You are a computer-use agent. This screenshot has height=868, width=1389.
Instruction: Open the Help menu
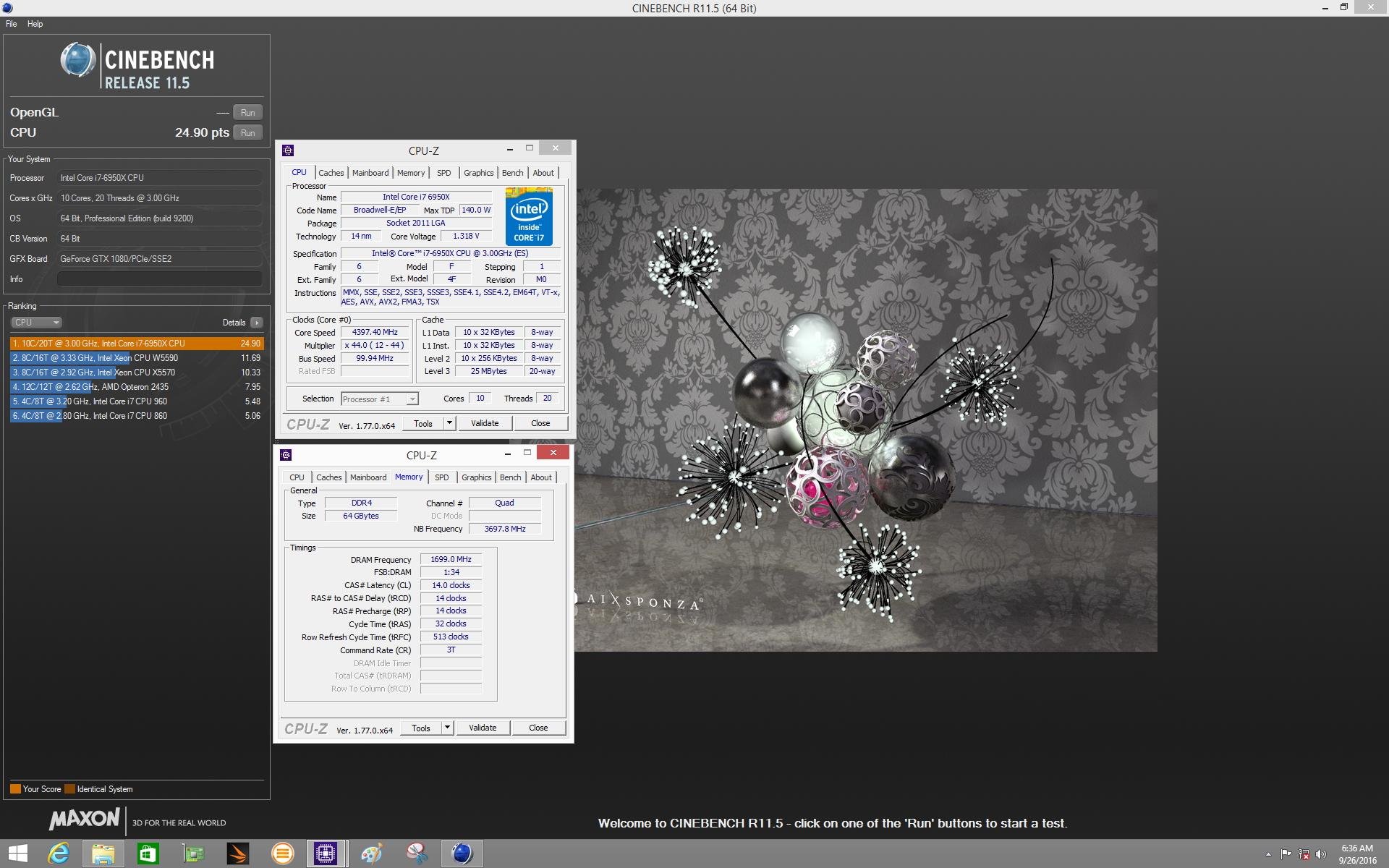(x=35, y=24)
